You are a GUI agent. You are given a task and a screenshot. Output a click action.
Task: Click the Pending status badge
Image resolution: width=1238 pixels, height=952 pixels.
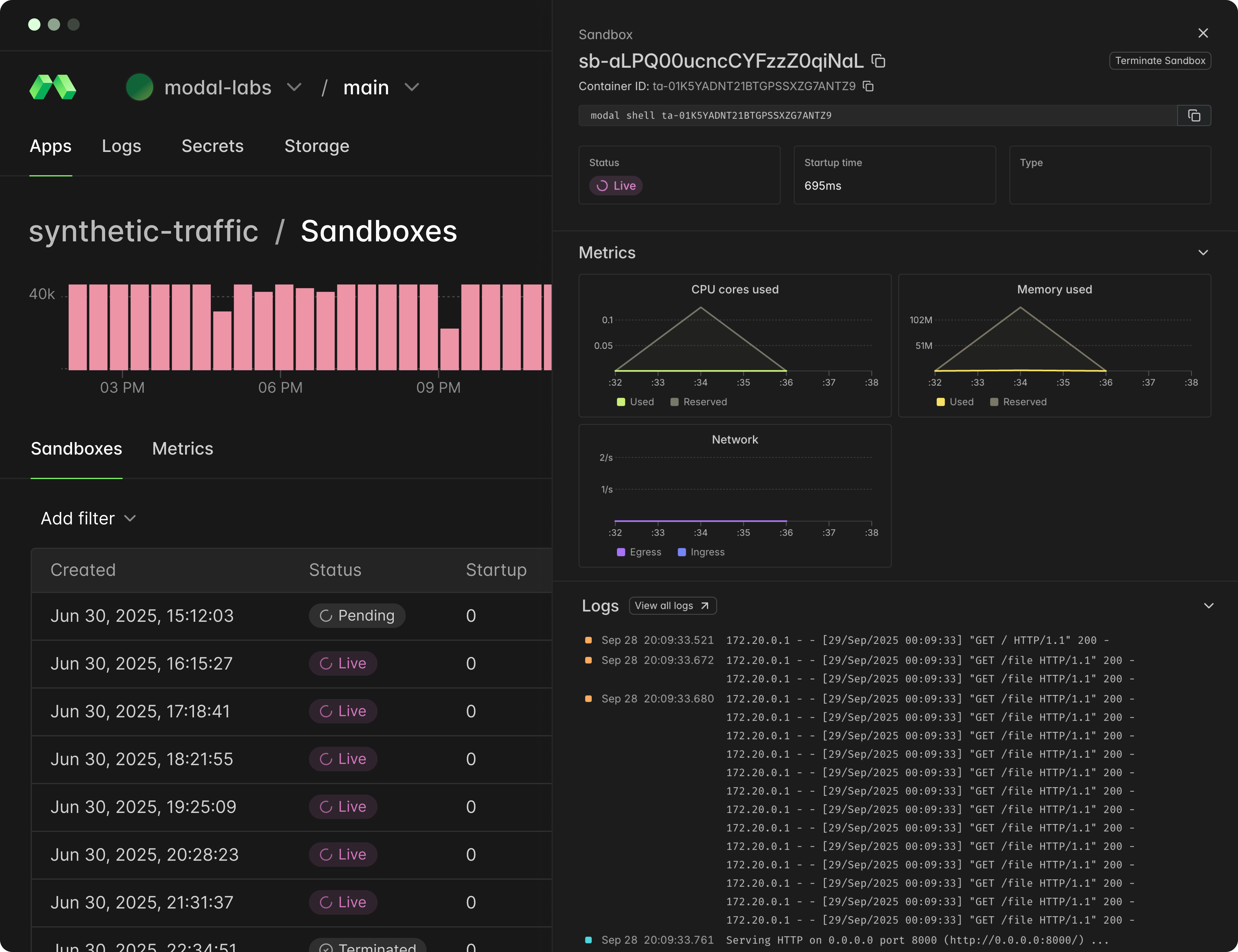[x=357, y=615]
